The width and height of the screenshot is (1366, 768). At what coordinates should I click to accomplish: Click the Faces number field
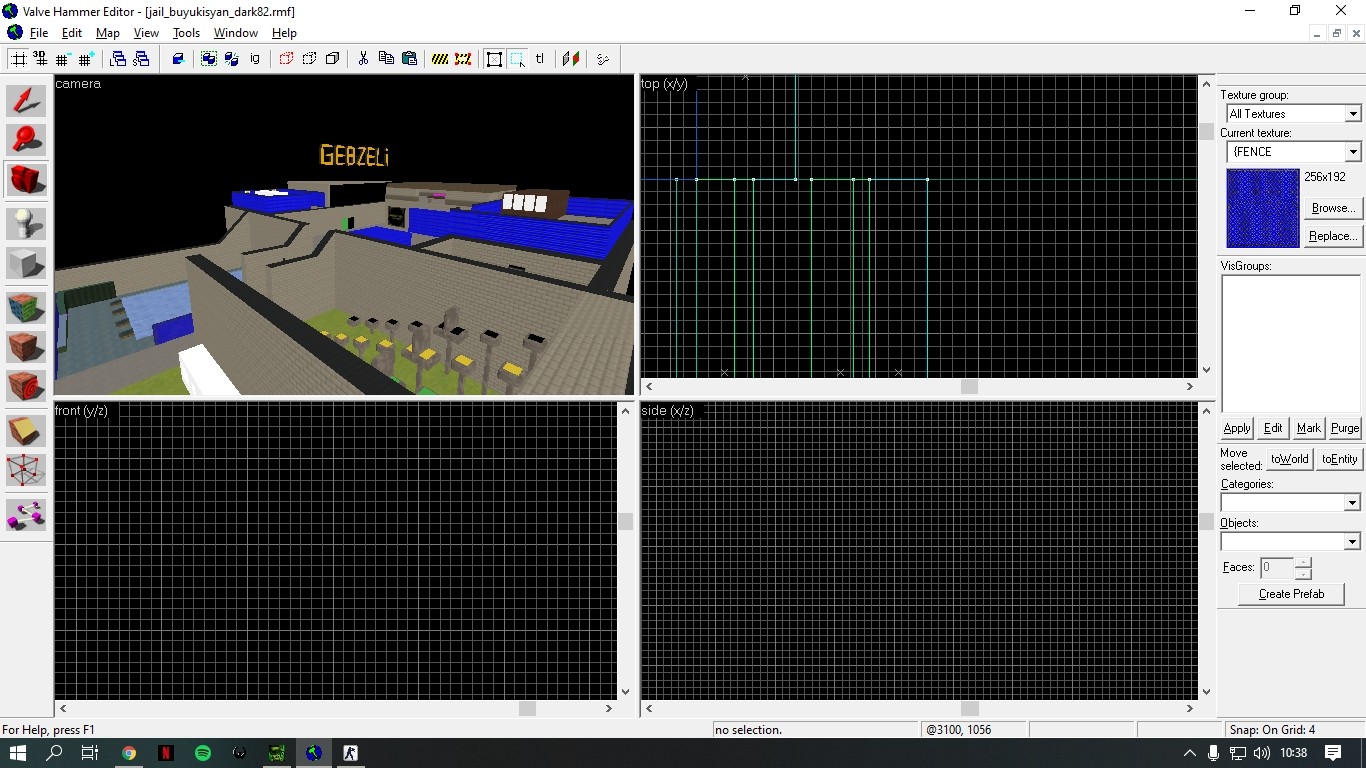click(x=1277, y=568)
